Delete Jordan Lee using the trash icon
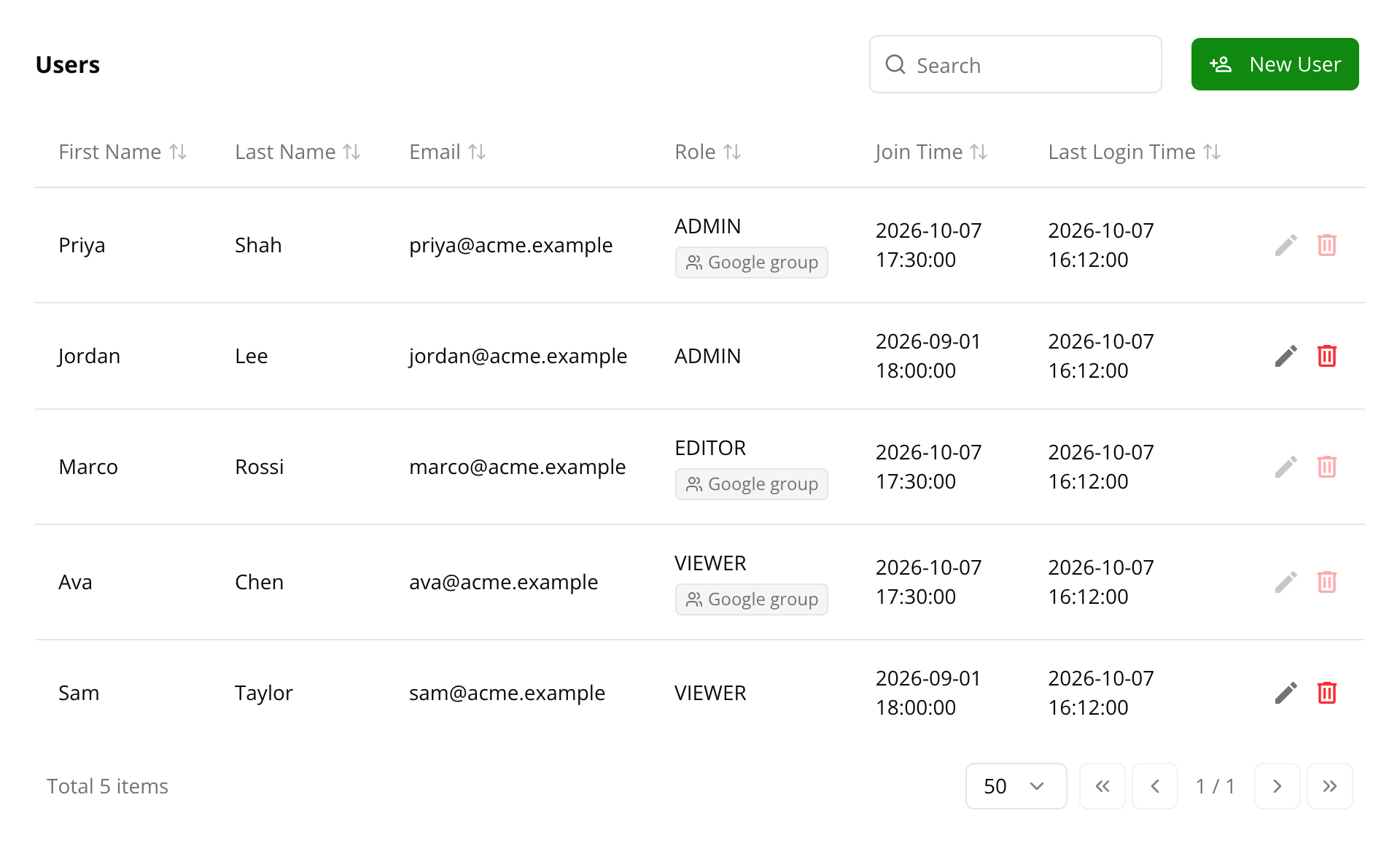 click(x=1326, y=356)
